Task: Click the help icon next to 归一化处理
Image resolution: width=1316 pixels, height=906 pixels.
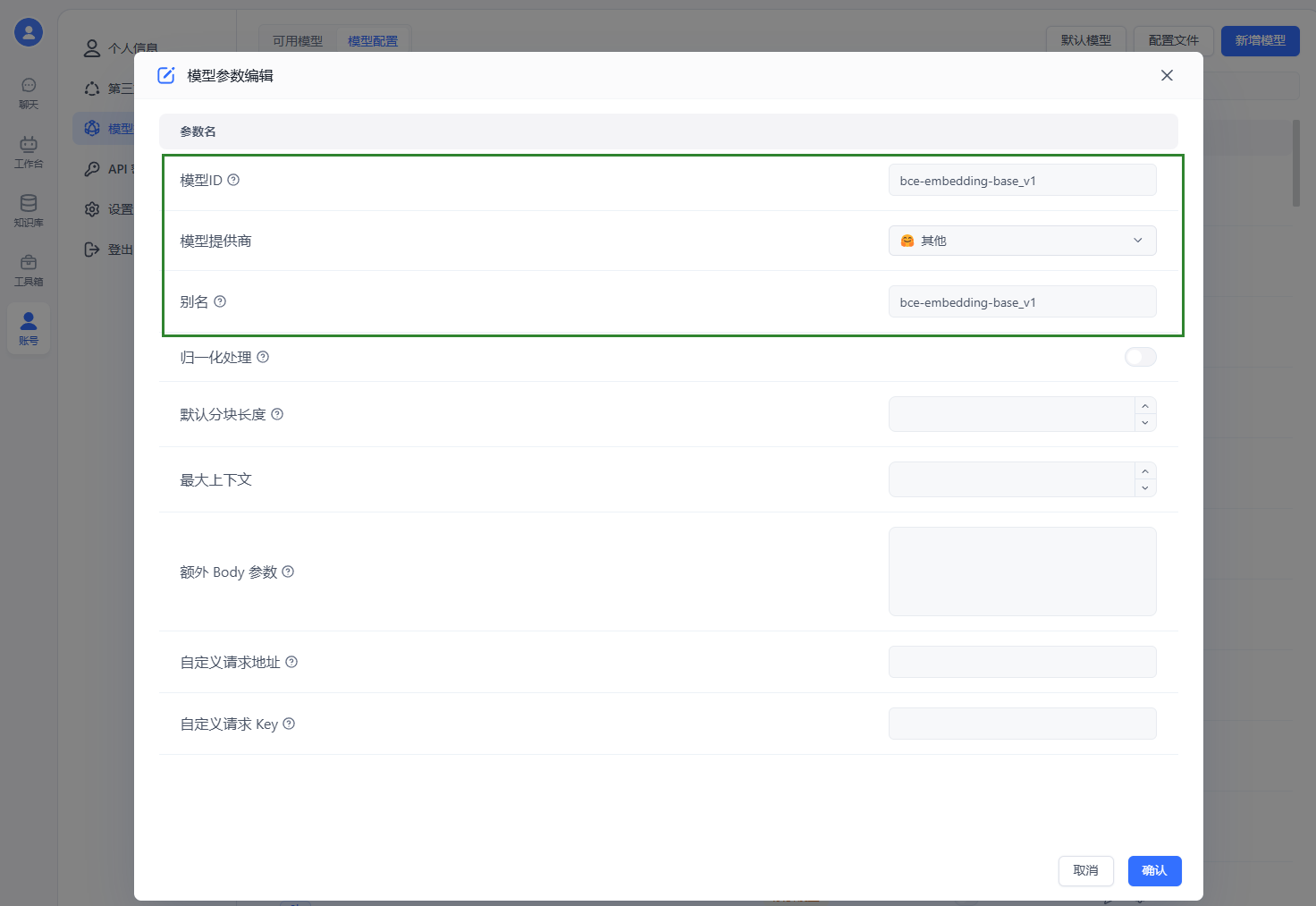Action: [x=263, y=357]
